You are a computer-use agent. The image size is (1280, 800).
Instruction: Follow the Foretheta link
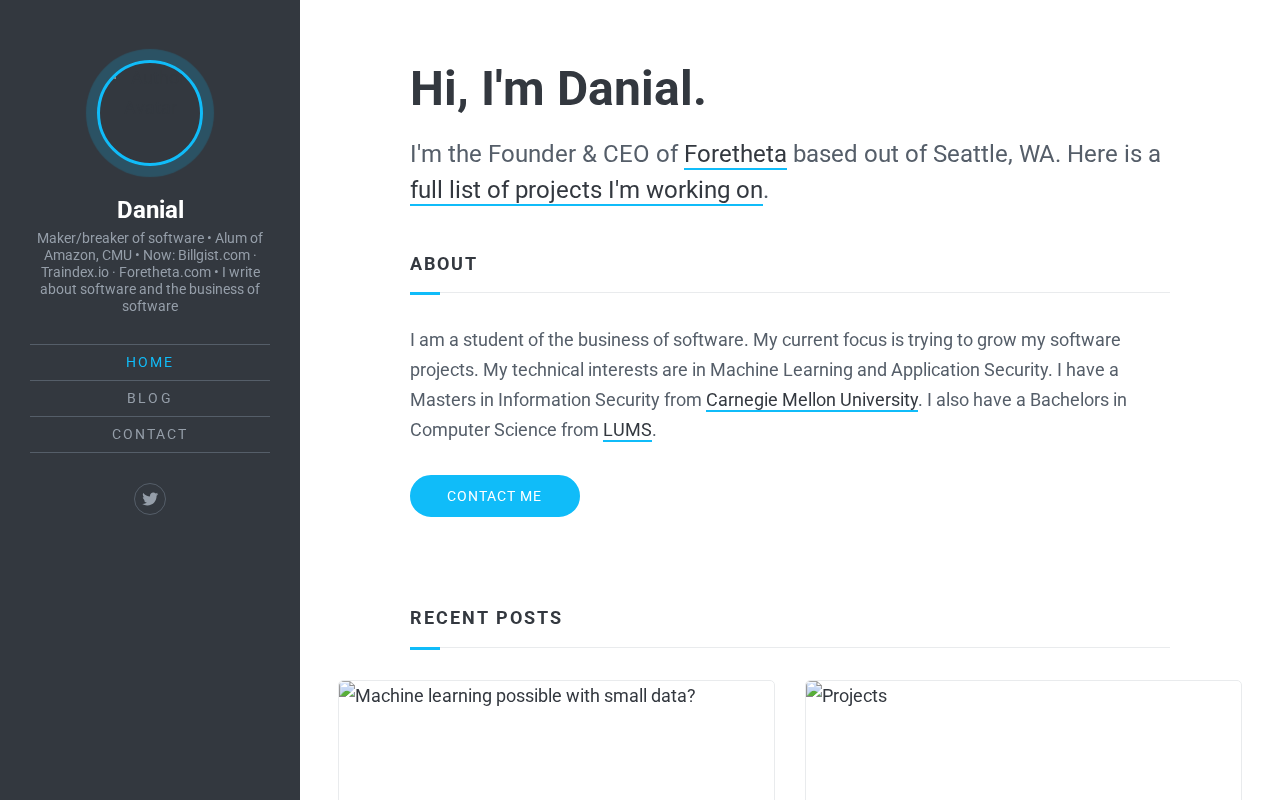(x=735, y=154)
